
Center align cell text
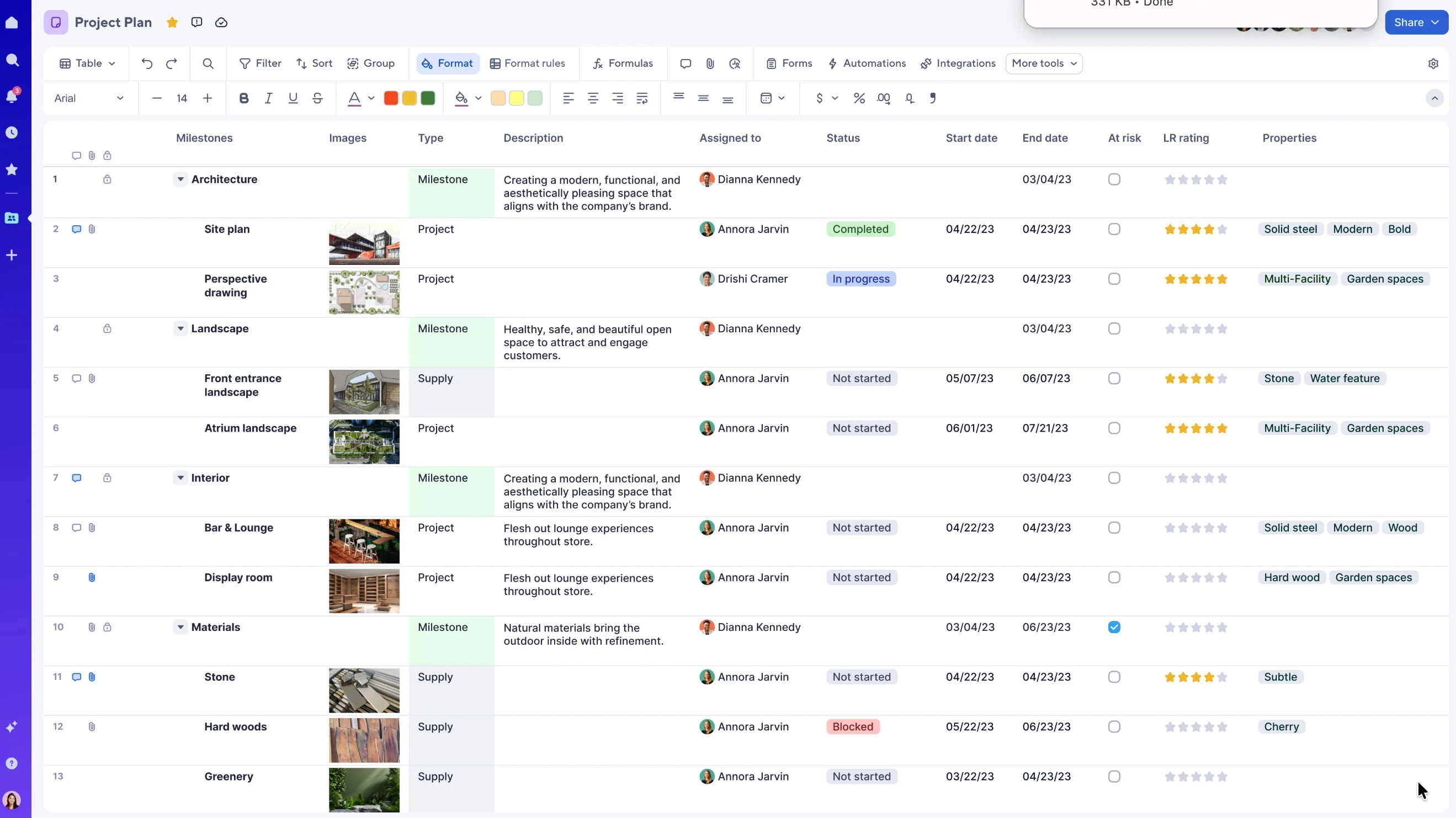coord(593,98)
